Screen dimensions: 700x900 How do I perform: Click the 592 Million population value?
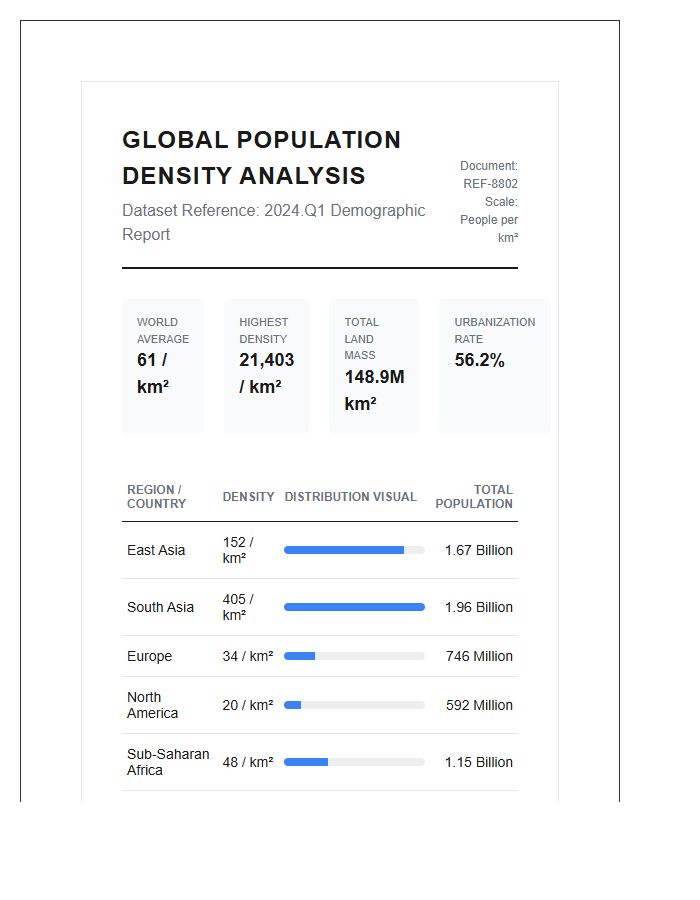point(479,705)
